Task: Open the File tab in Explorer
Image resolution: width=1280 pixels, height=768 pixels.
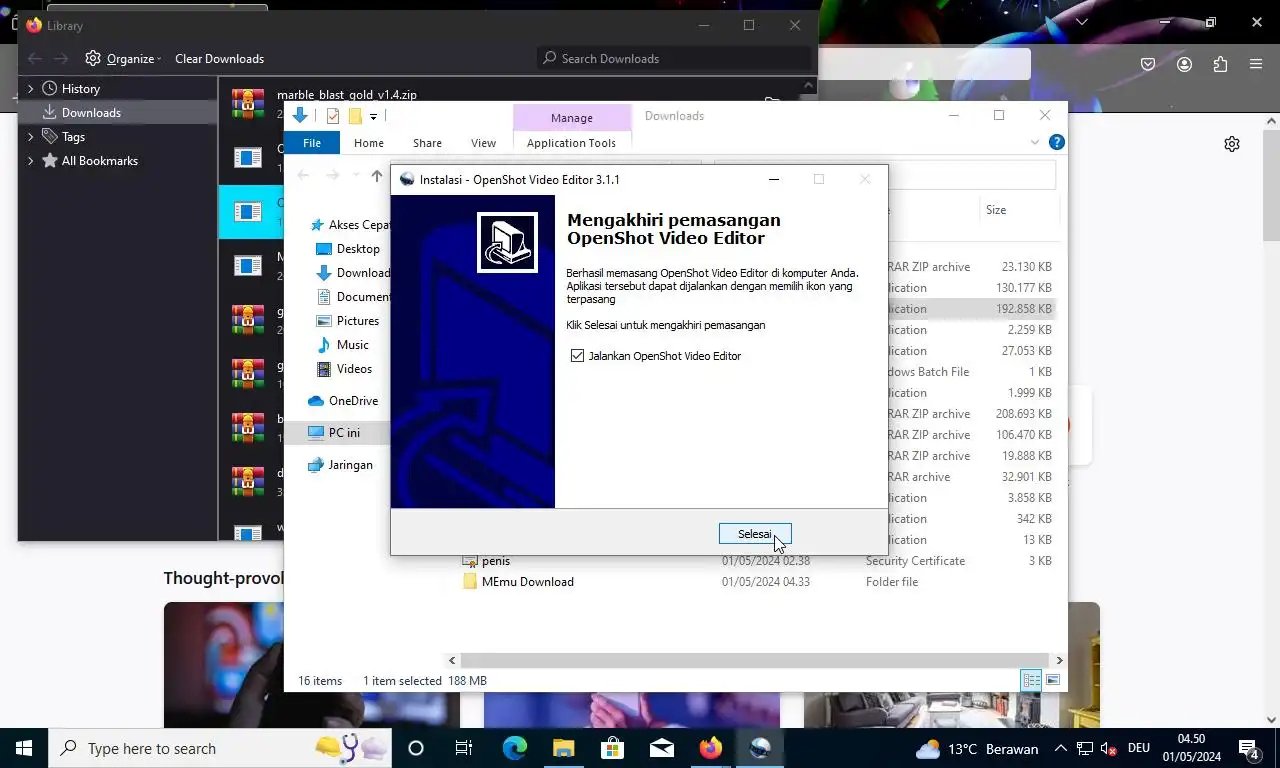Action: pos(312,143)
